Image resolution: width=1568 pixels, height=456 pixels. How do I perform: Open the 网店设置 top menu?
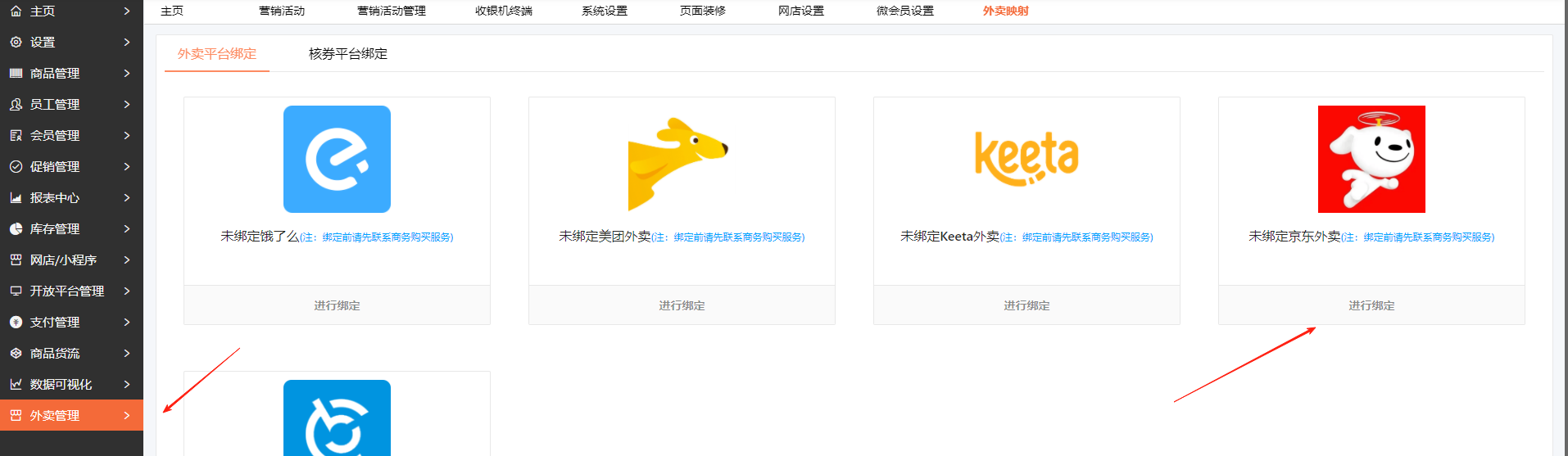(x=801, y=11)
